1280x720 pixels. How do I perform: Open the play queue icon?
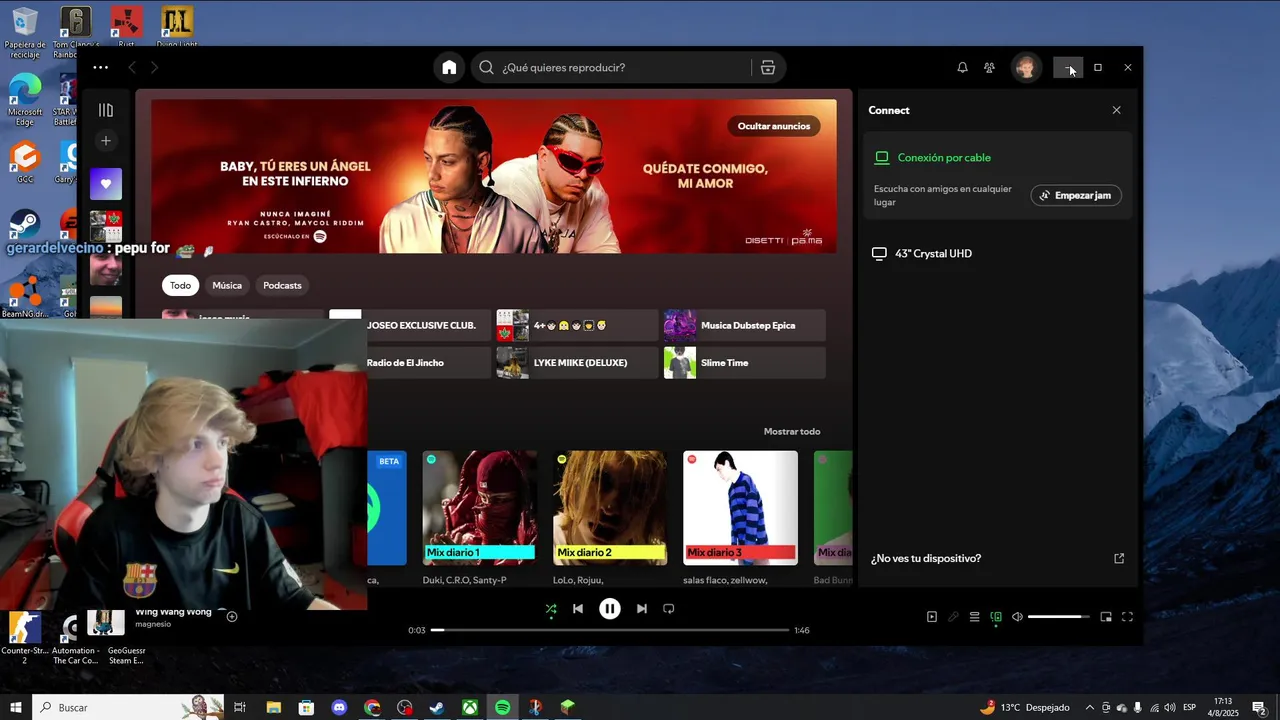974,617
